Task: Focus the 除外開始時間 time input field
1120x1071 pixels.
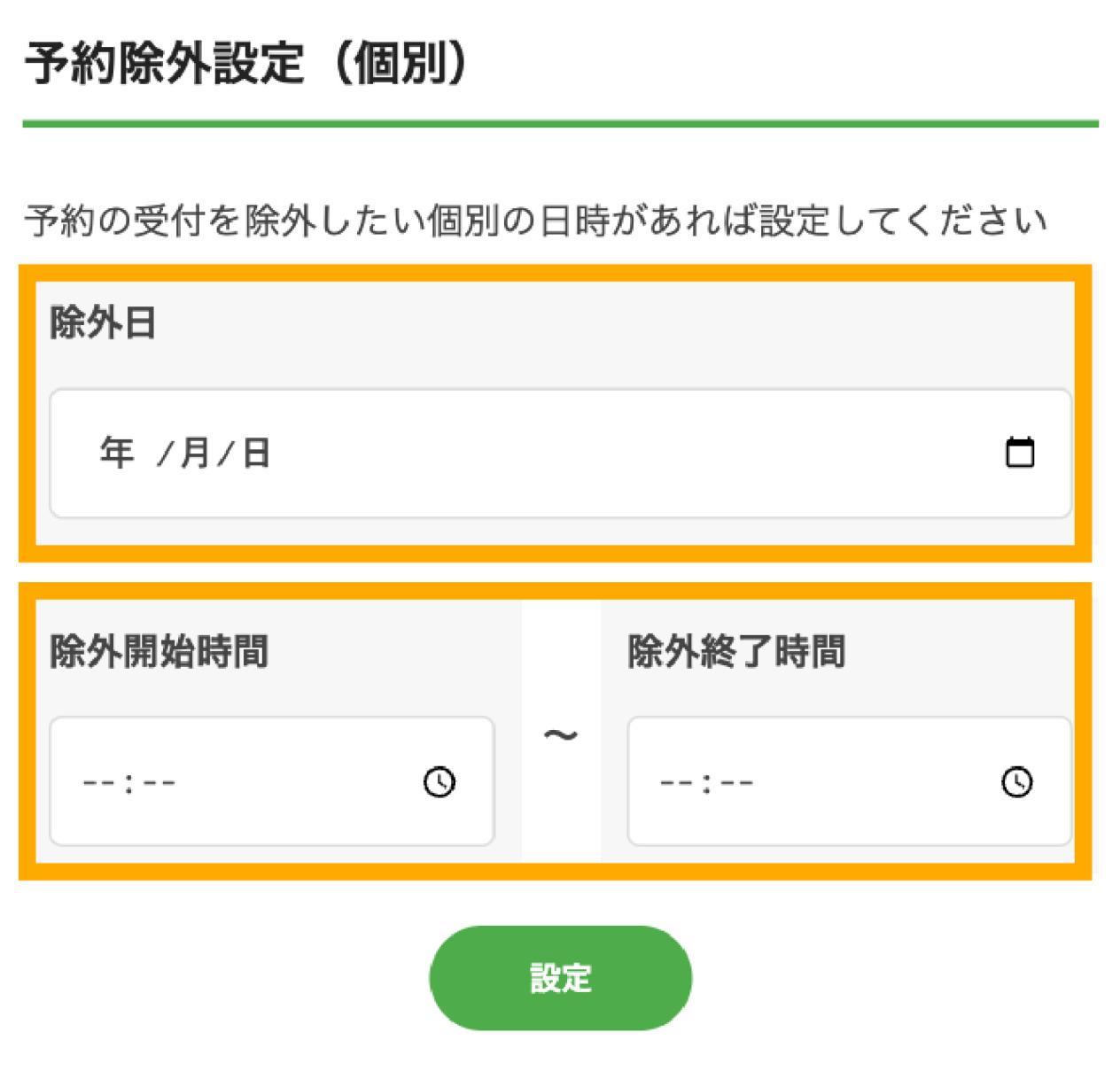Action: click(x=271, y=781)
